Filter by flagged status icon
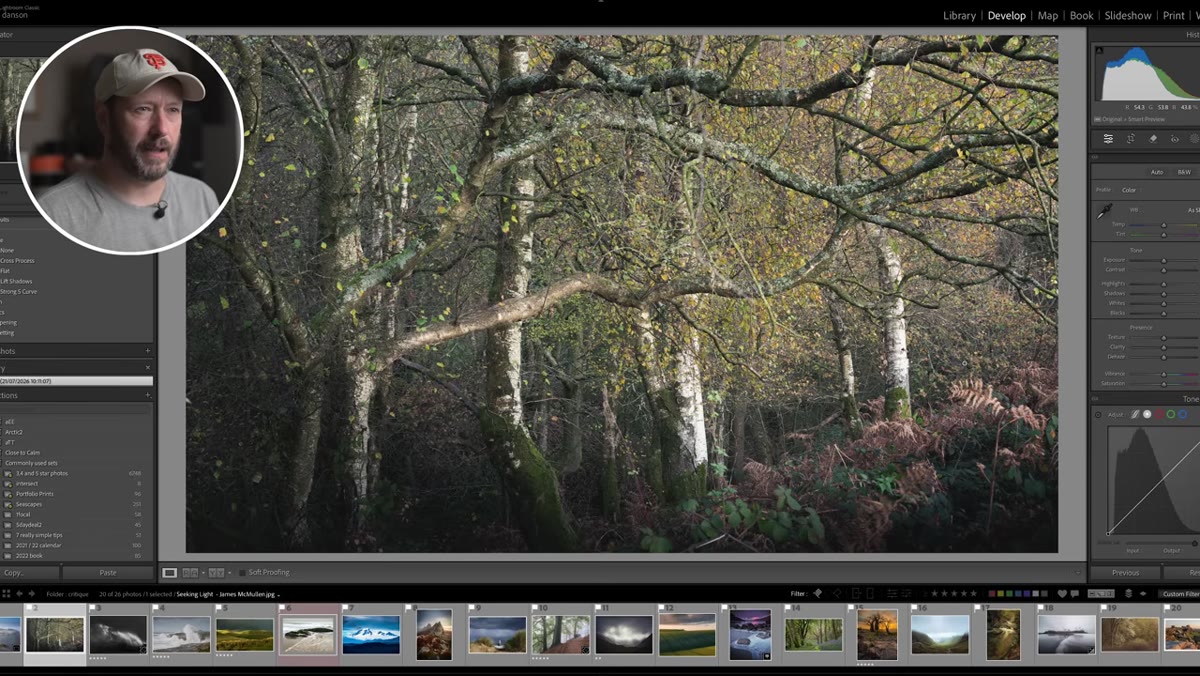This screenshot has height=676, width=1200. click(818, 594)
